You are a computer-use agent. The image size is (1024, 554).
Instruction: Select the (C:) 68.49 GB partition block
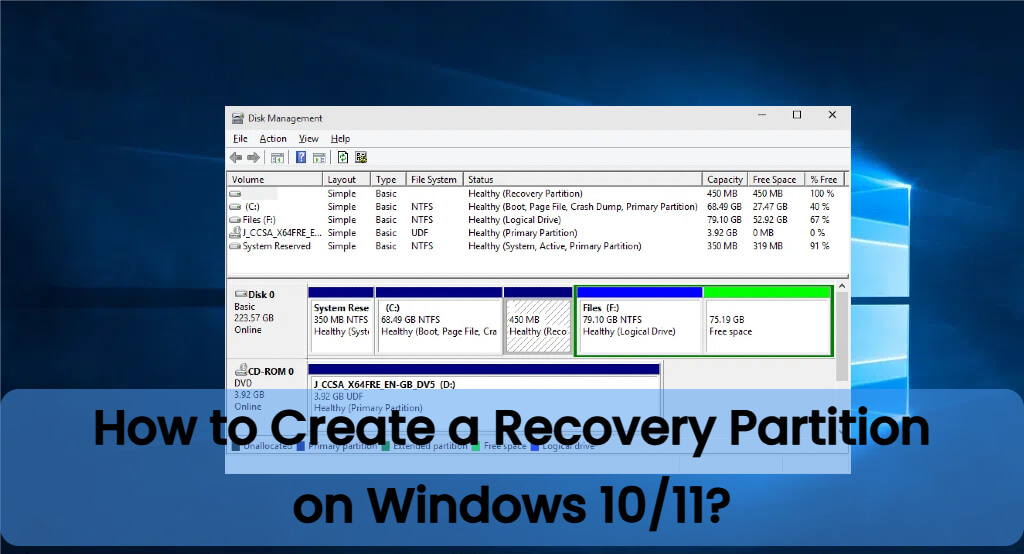pyautogui.click(x=438, y=320)
